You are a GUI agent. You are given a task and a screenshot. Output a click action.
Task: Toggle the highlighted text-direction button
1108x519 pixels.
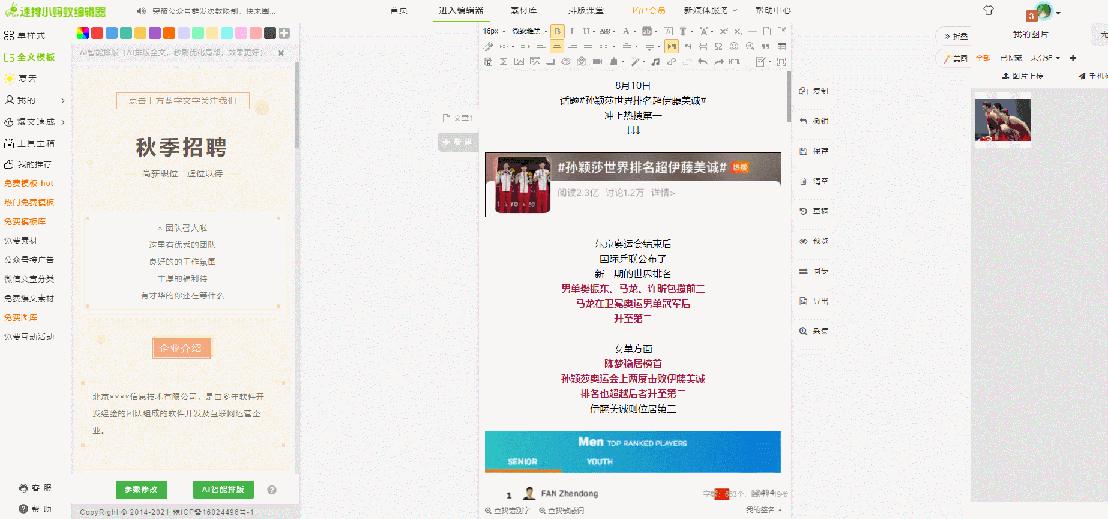pyautogui.click(x=672, y=46)
